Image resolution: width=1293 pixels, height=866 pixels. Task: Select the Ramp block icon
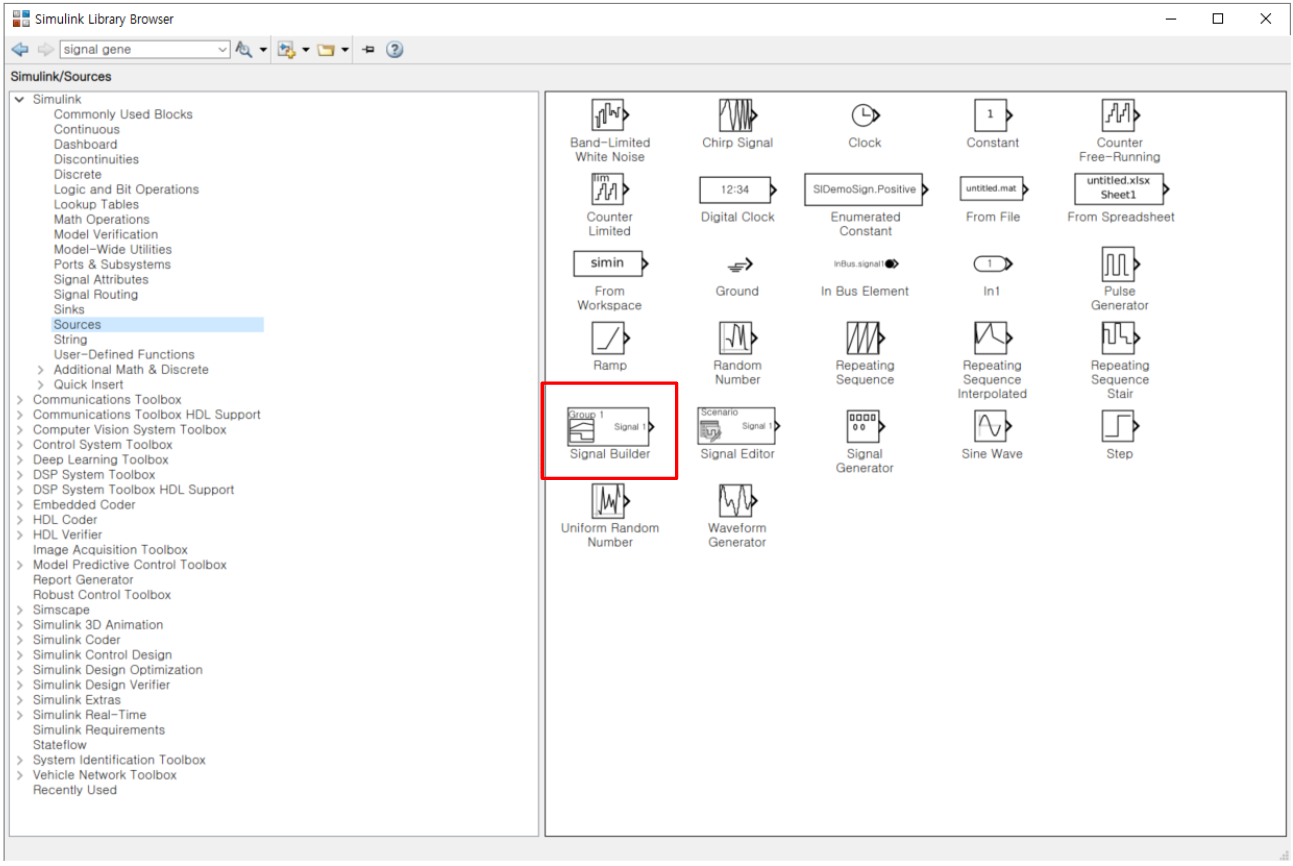609,339
